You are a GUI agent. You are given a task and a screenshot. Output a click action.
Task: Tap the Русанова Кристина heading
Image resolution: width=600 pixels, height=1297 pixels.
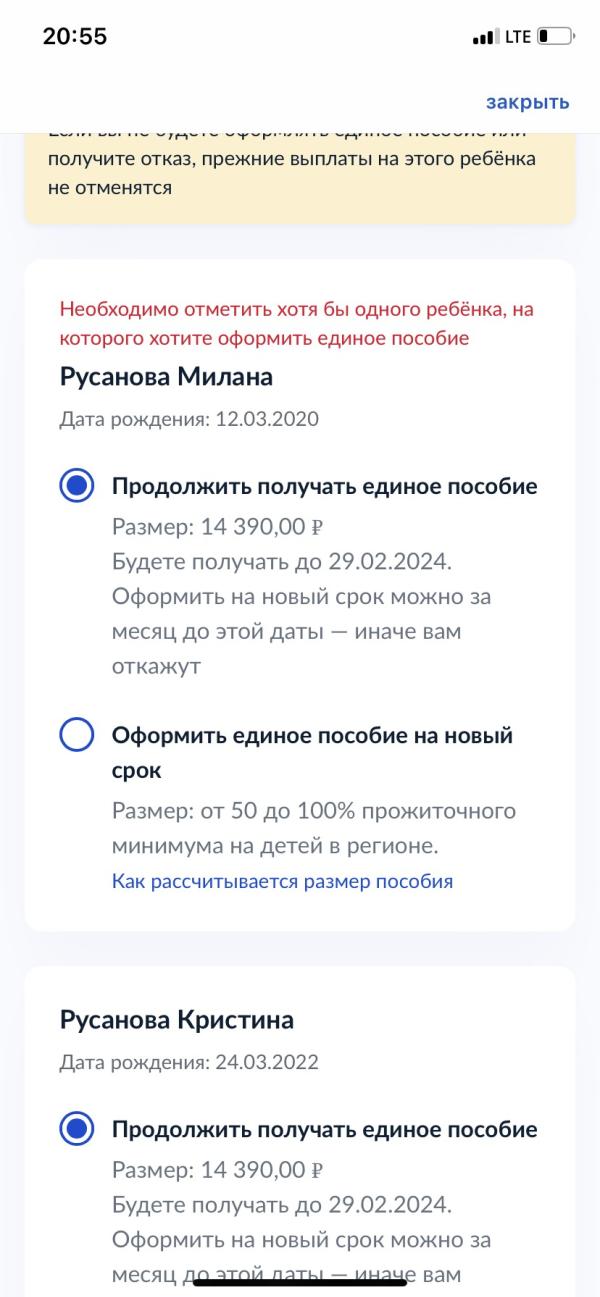(177, 1021)
